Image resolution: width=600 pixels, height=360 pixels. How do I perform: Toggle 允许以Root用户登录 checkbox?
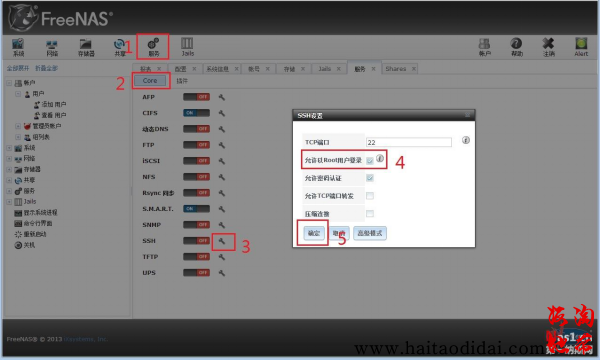370,160
